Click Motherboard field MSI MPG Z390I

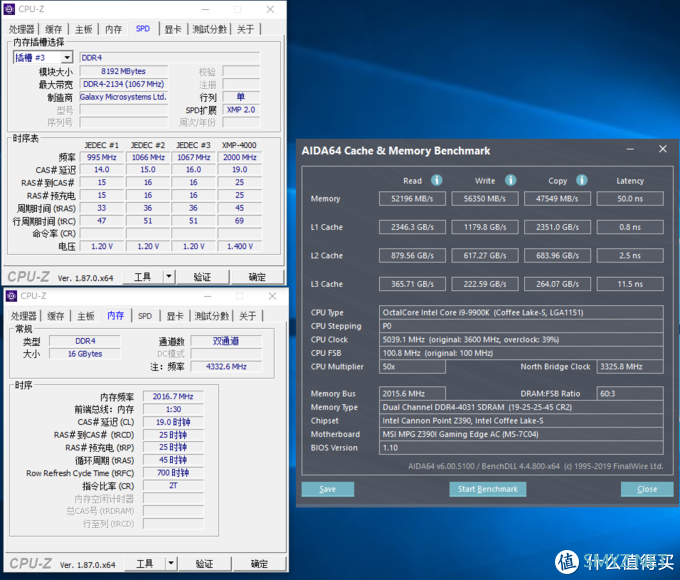521,434
